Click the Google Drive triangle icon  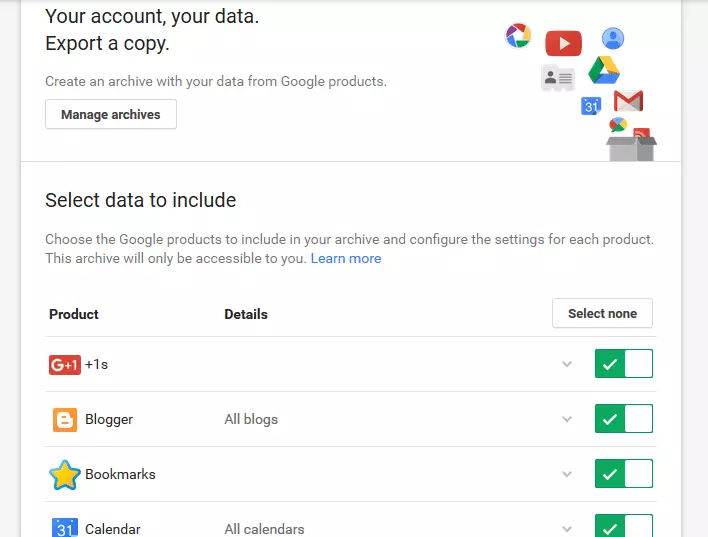tap(604, 70)
